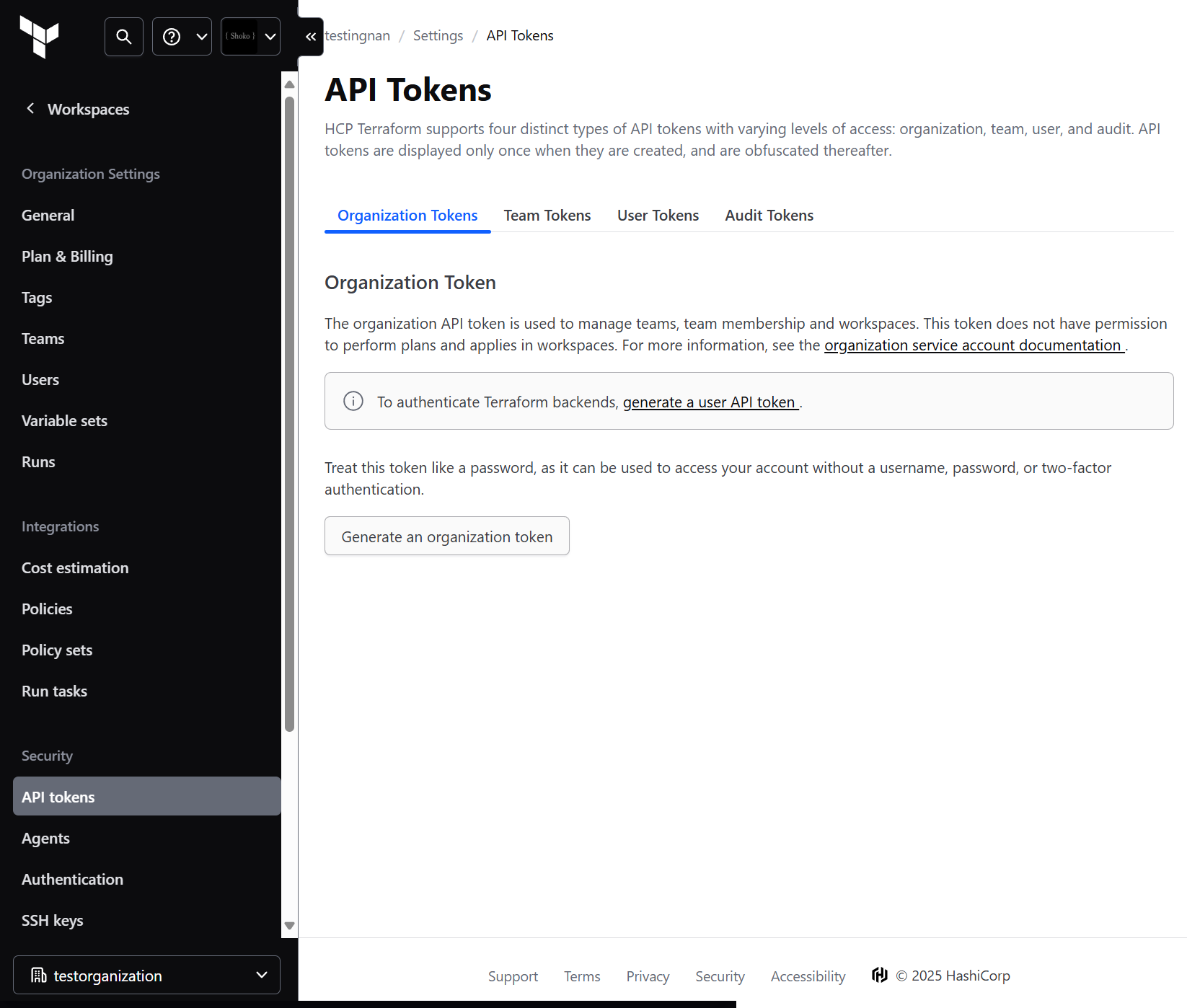The image size is (1187, 1008).
Task: Click the back chevron beside Workspaces
Action: coord(30,108)
